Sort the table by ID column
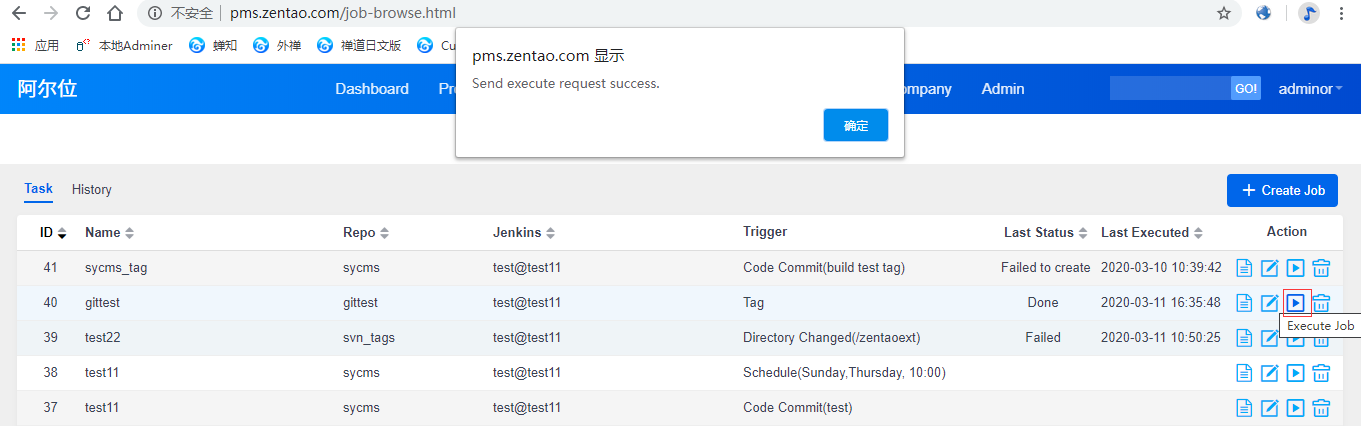This screenshot has width=1361, height=426. pos(53,233)
